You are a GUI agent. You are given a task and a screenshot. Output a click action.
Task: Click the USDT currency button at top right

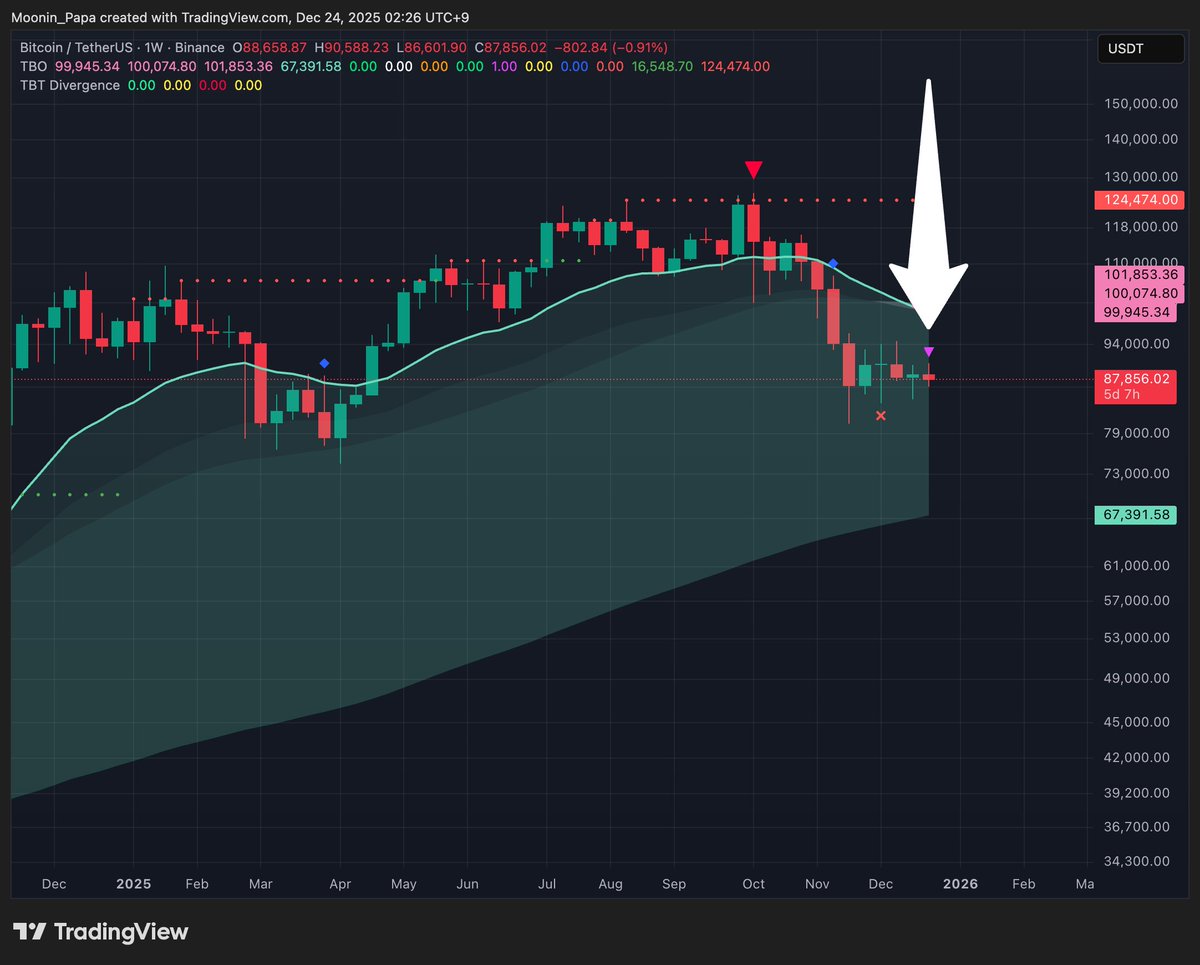click(1140, 47)
